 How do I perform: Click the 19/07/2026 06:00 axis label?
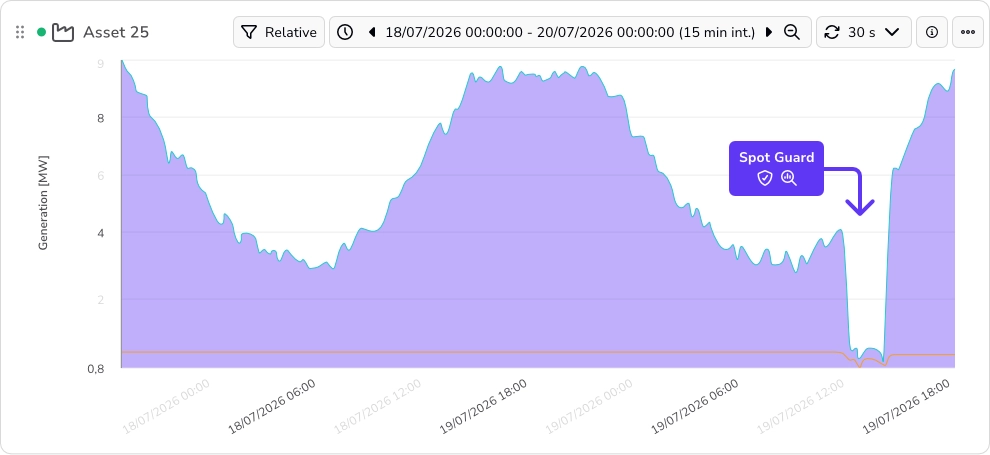[x=695, y=406]
